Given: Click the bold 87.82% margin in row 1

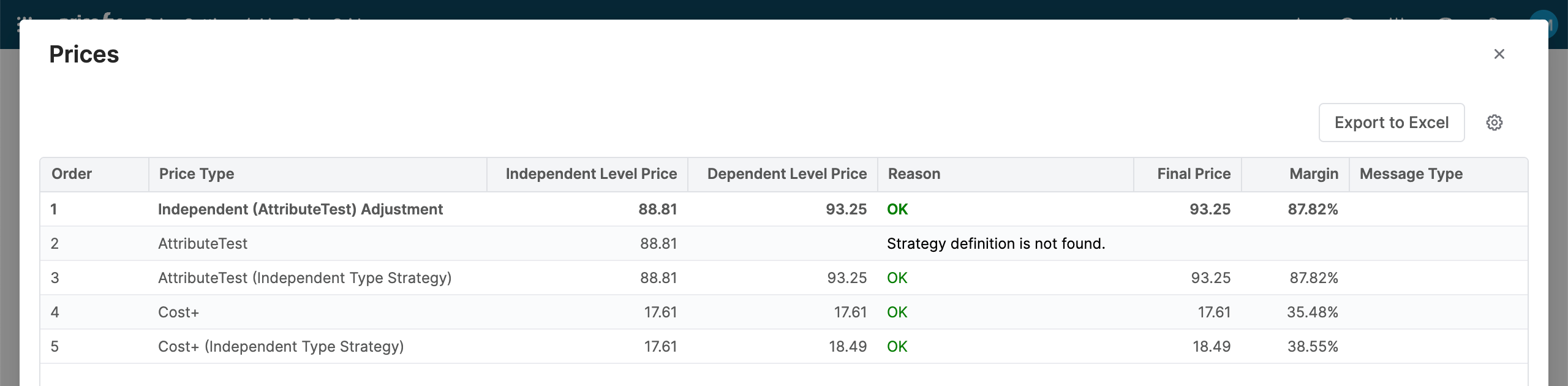Looking at the screenshot, I should [1312, 210].
